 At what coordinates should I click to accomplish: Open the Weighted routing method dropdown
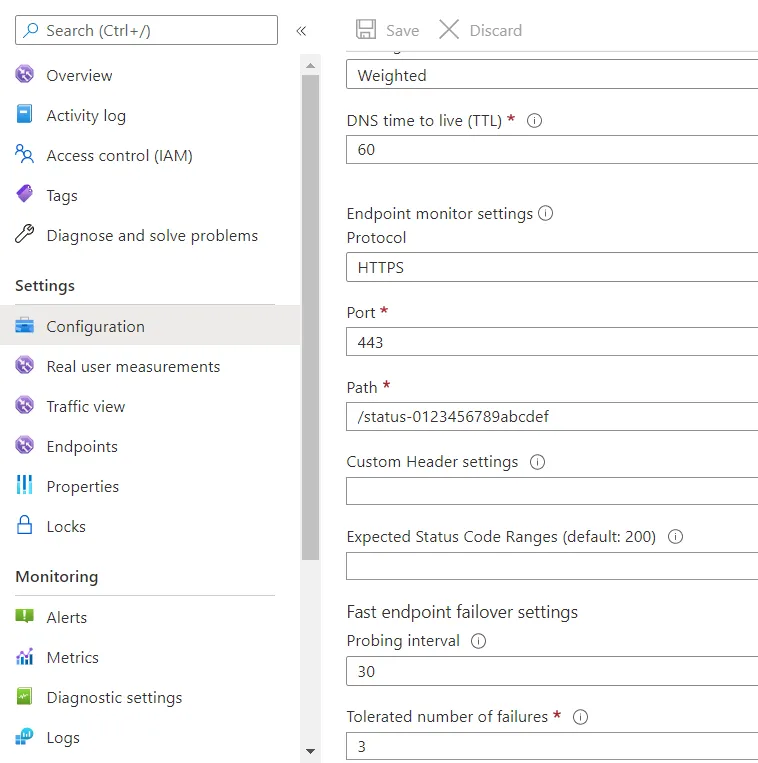[552, 76]
